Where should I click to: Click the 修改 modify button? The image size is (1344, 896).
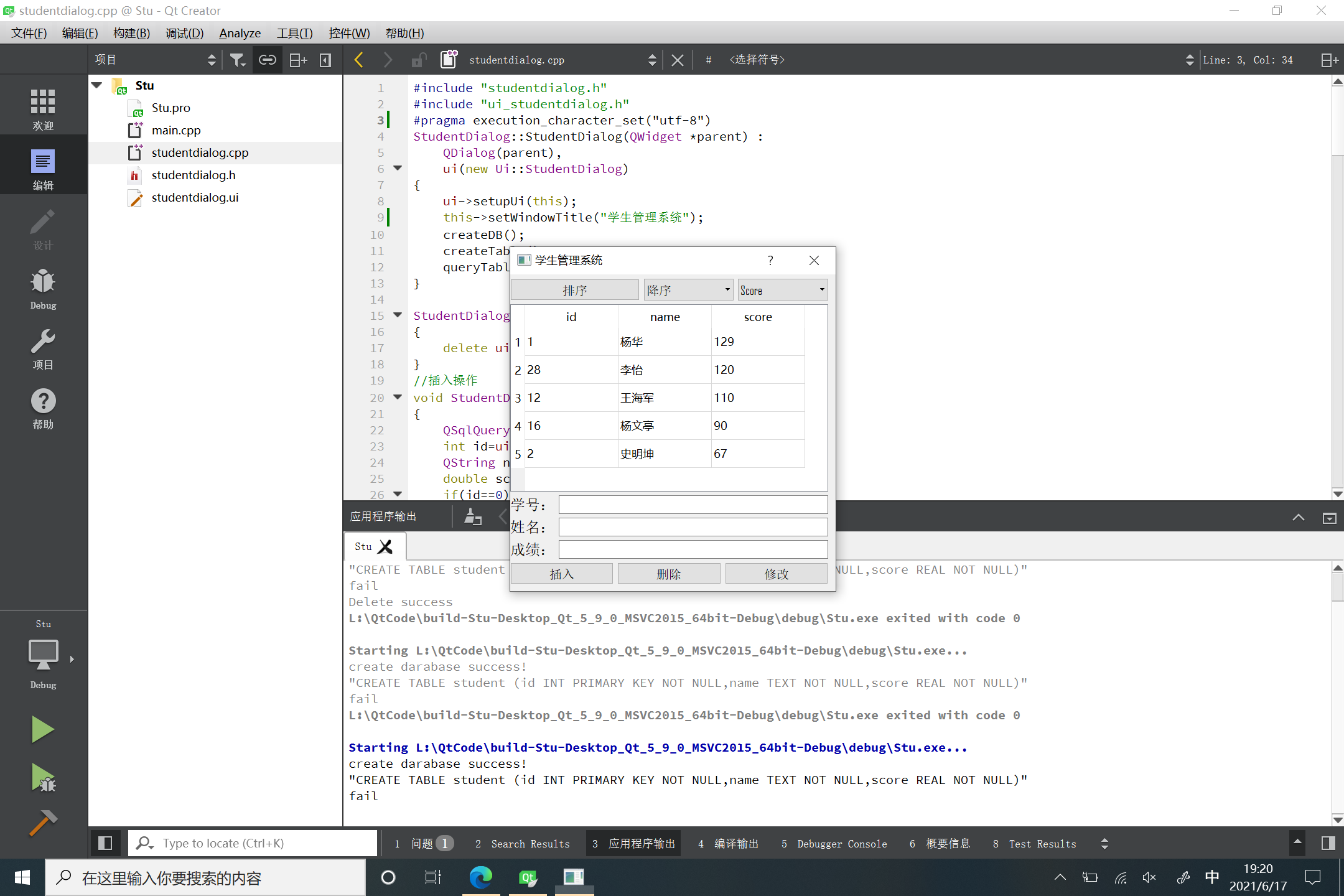(777, 574)
